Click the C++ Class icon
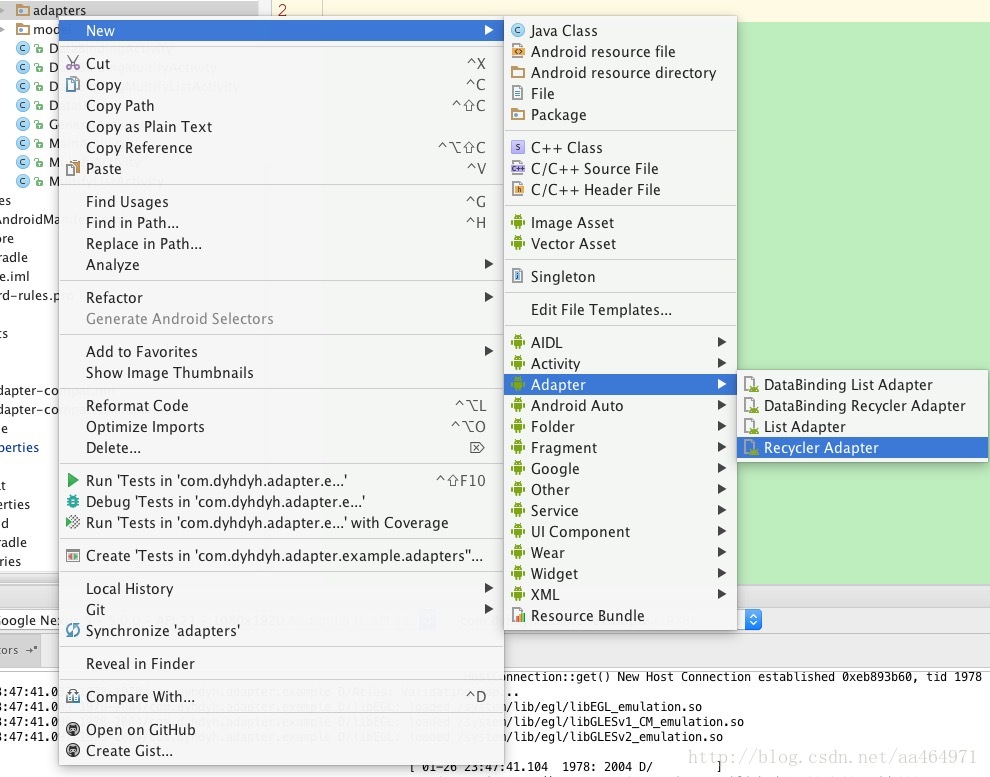This screenshot has width=990, height=777. 517,148
